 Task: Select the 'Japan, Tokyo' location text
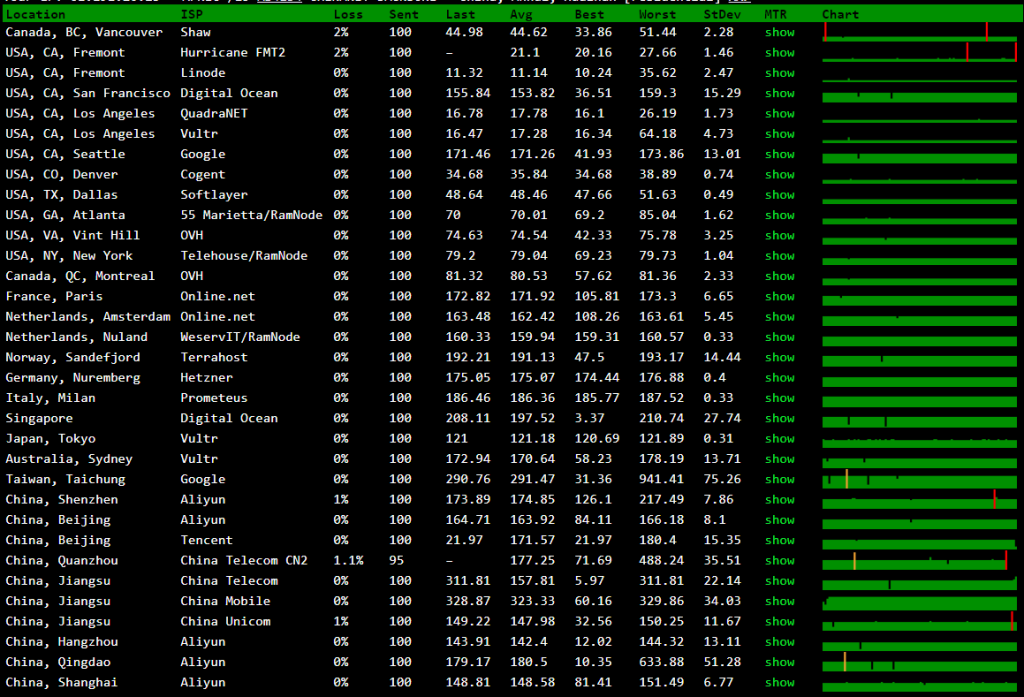(50, 438)
